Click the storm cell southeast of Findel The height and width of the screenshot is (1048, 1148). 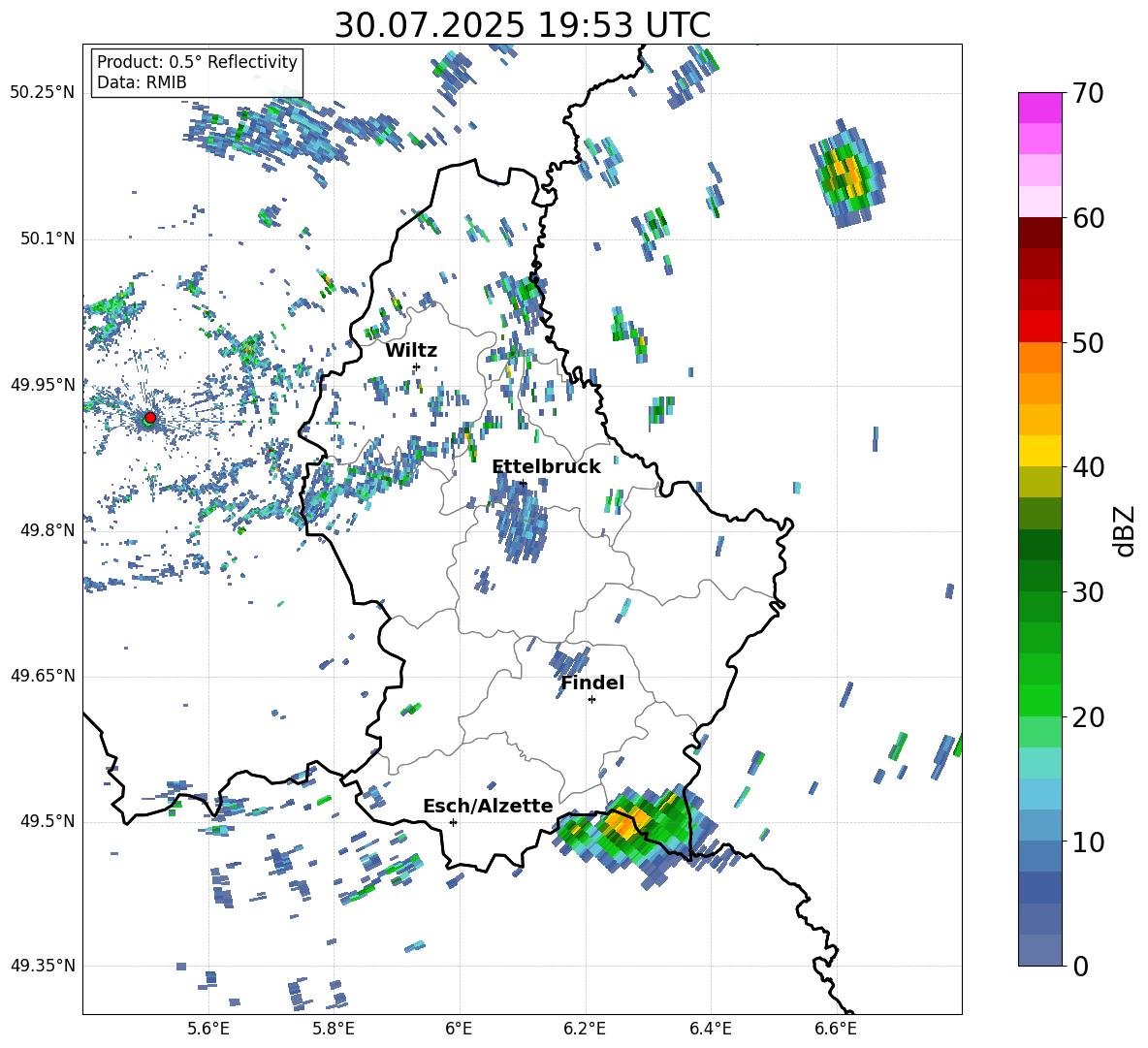(637, 835)
